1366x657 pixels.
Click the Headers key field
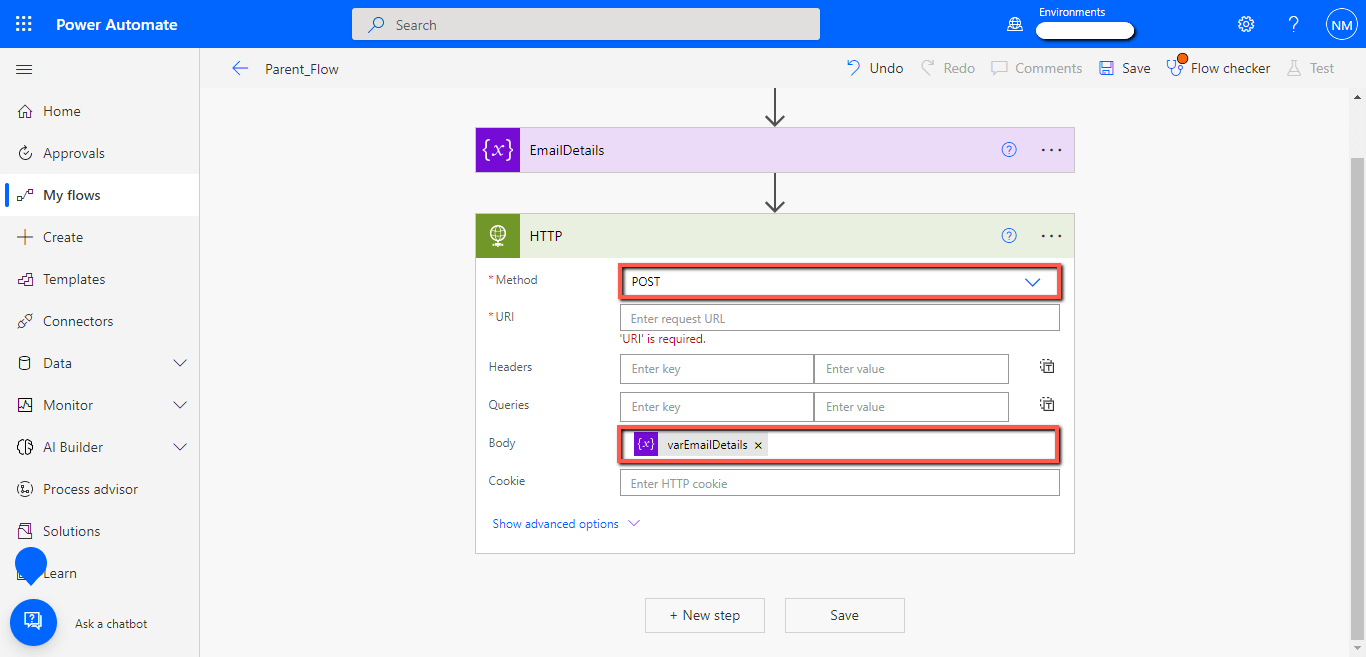pos(717,369)
